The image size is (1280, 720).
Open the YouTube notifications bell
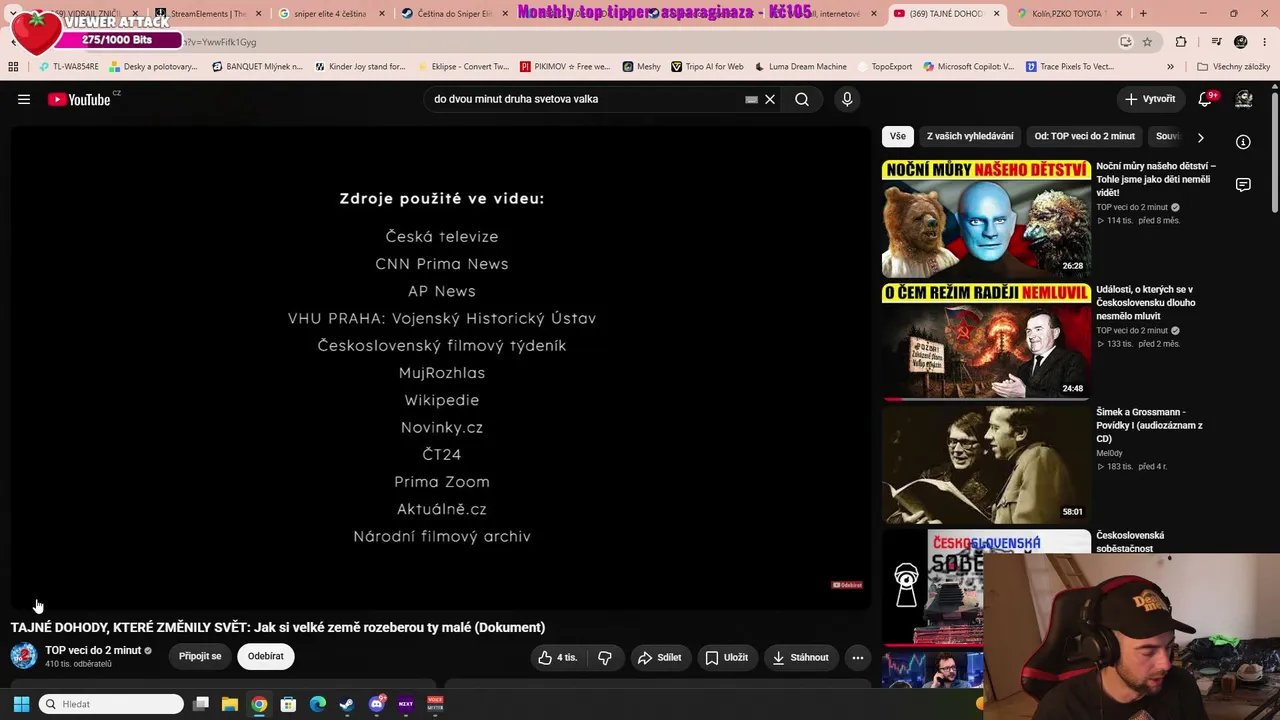(x=1206, y=99)
